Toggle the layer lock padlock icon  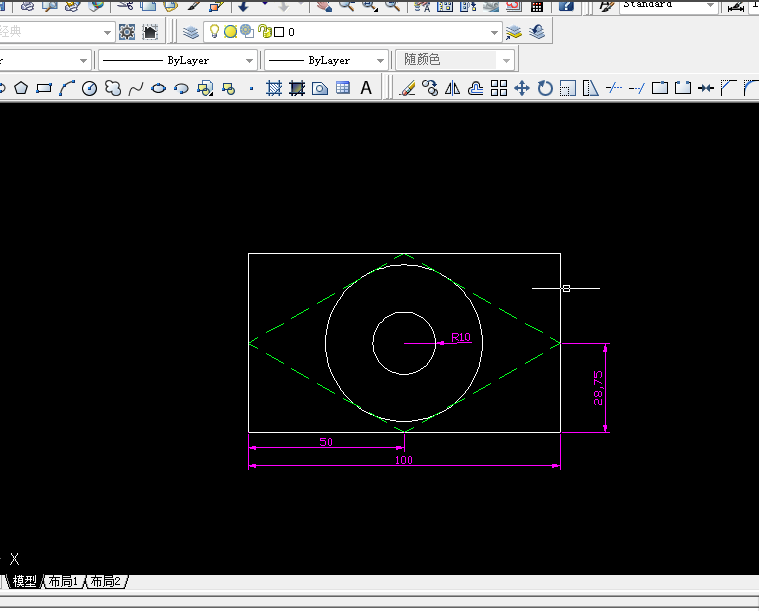[263, 32]
